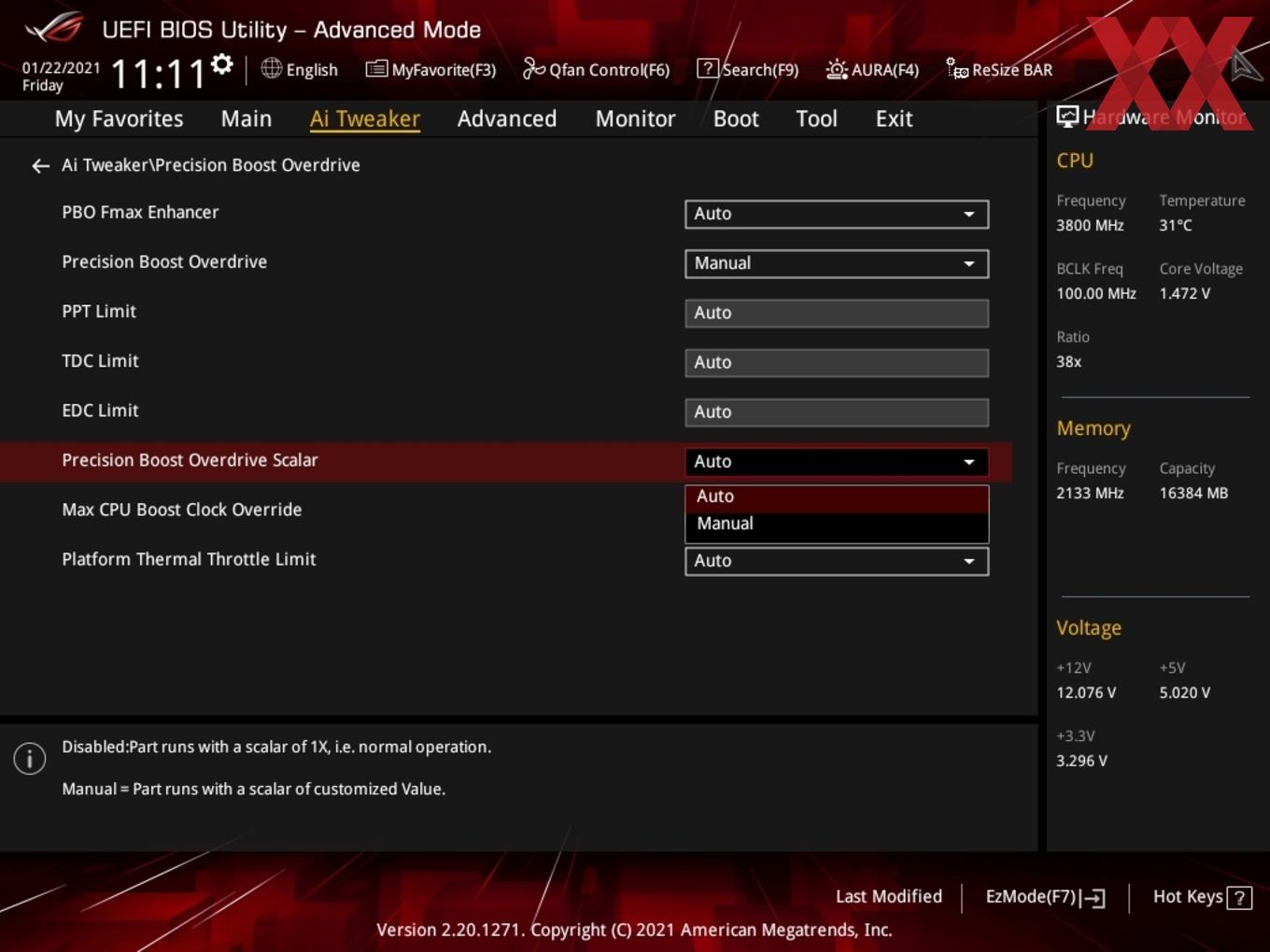Select the Ai Tweaker tab

click(365, 119)
